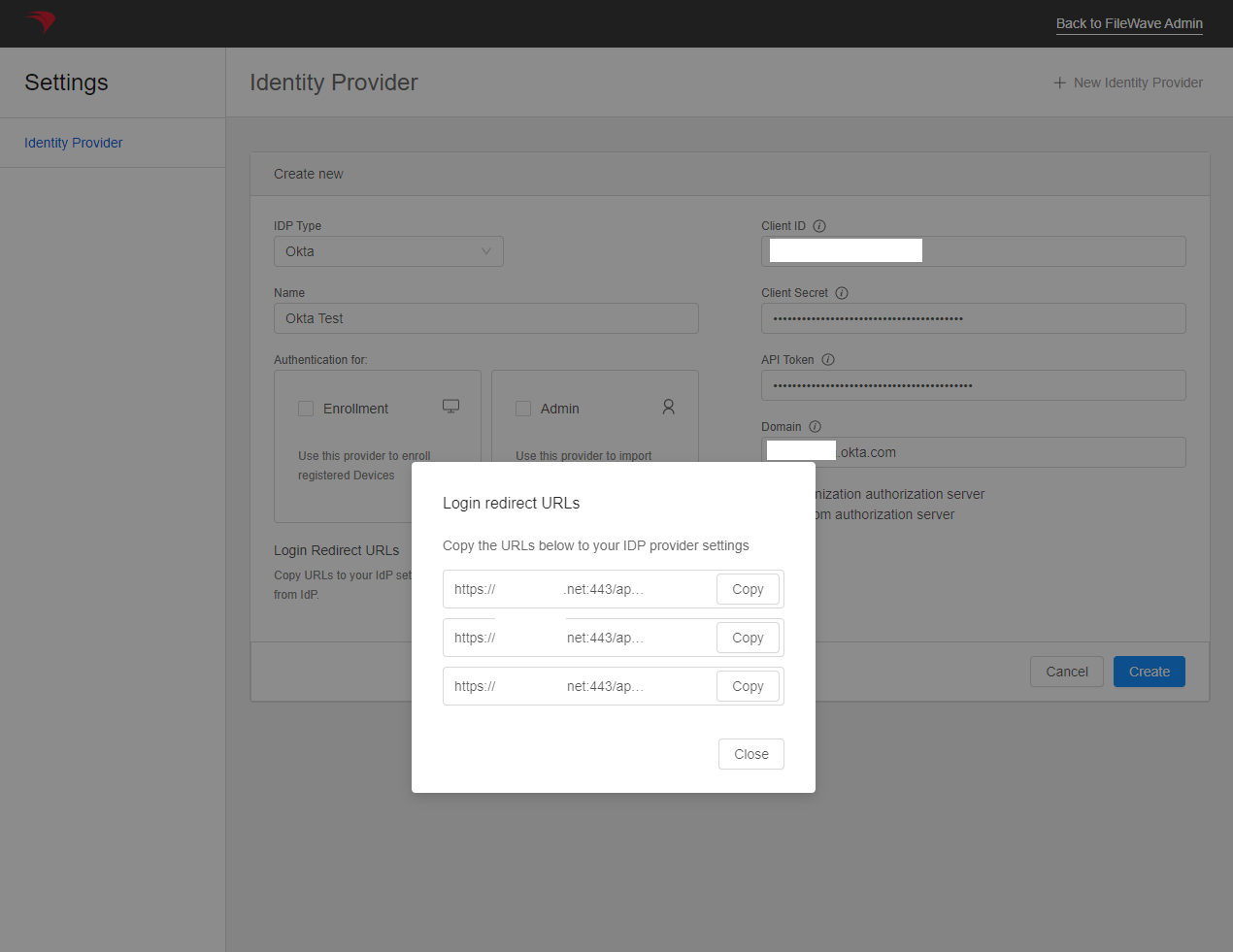Click the Client Secret info icon
Viewport: 1233px width, 952px height.
click(x=842, y=293)
